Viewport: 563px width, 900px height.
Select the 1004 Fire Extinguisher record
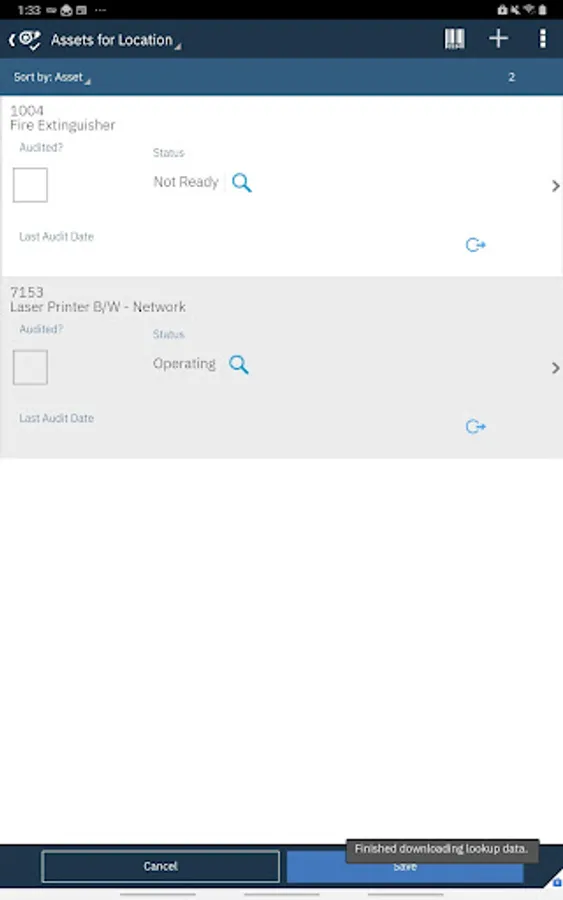[63, 118]
